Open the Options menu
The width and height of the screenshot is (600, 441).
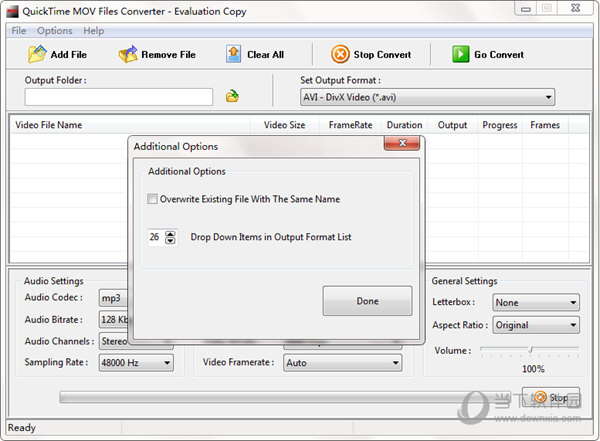(x=54, y=31)
